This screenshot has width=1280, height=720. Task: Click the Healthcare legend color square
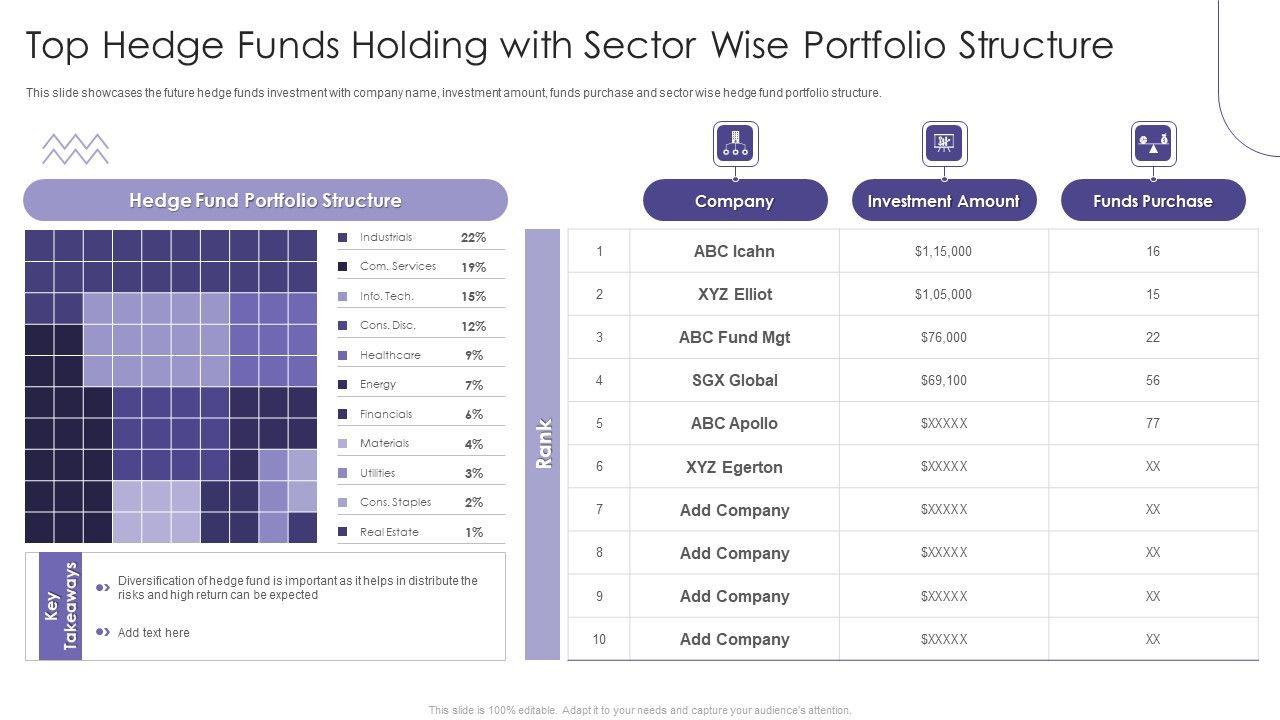tap(343, 355)
